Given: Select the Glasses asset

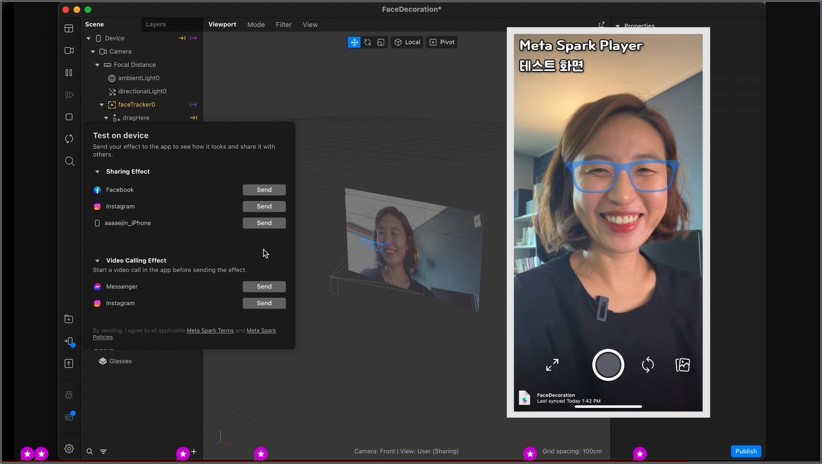Looking at the screenshot, I should 120,361.
